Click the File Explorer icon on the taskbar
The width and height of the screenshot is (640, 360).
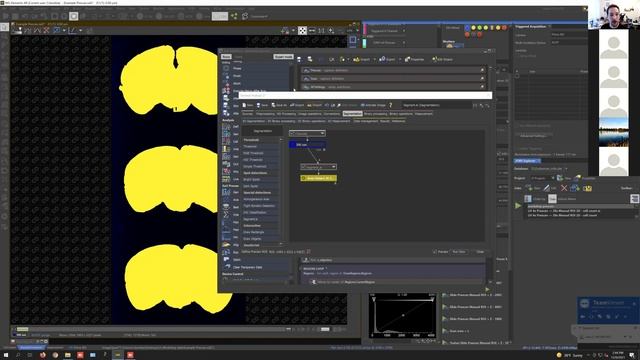(x=67, y=355)
